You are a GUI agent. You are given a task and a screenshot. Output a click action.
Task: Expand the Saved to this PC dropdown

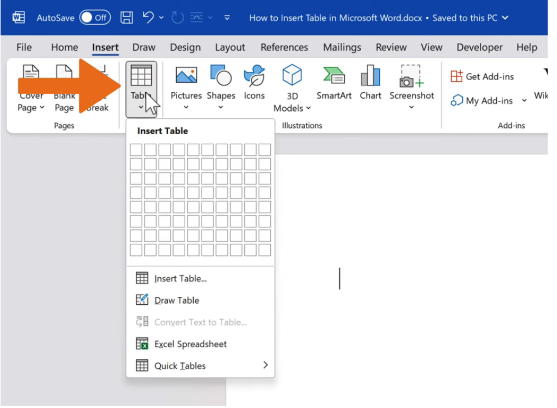[x=505, y=18]
